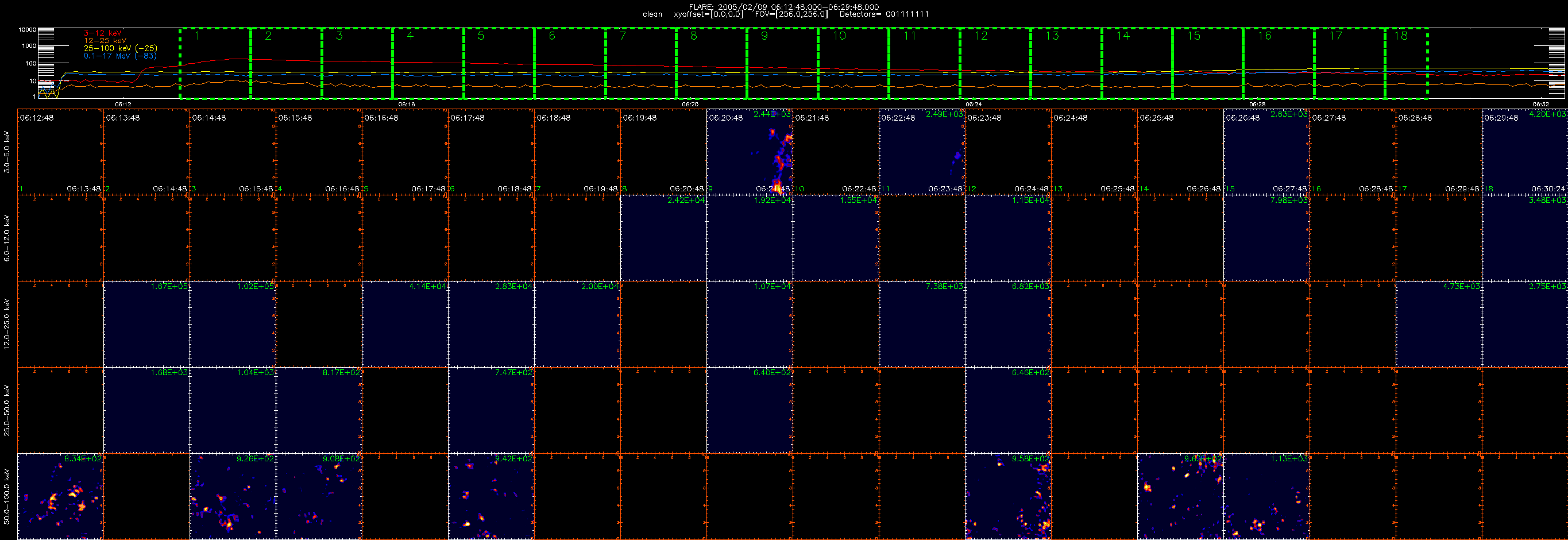The width and height of the screenshot is (1568, 540).
Task: Select the image panel labeled 6.46E+02
Action: click(1008, 410)
